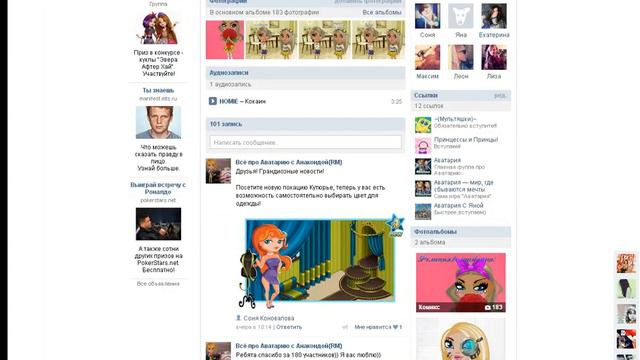The height and width of the screenshot is (360, 640).
Task: Click the icon of Аватария Главная группа link
Action: pos(423,167)
